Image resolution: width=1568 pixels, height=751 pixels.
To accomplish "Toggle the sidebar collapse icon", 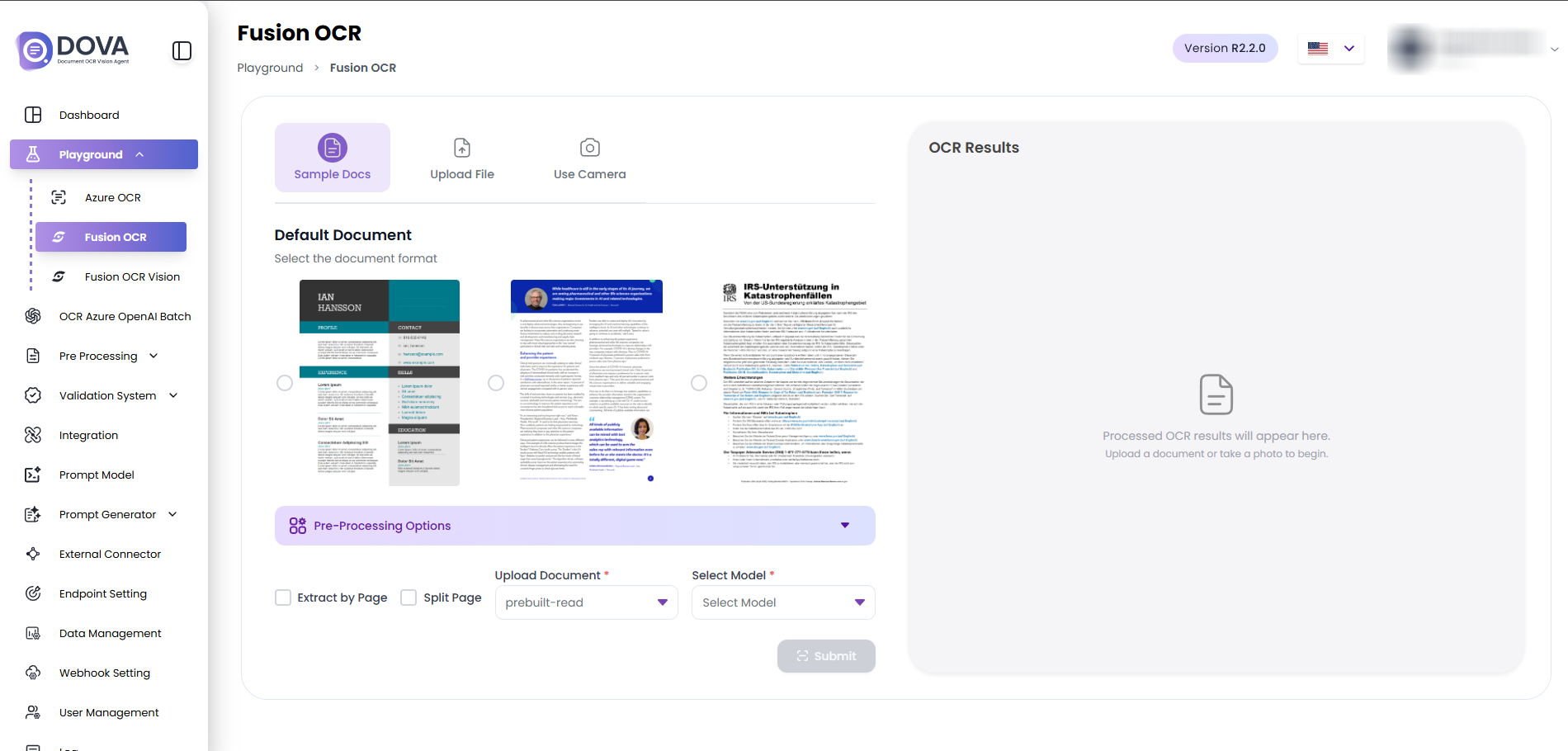I will coord(182,51).
